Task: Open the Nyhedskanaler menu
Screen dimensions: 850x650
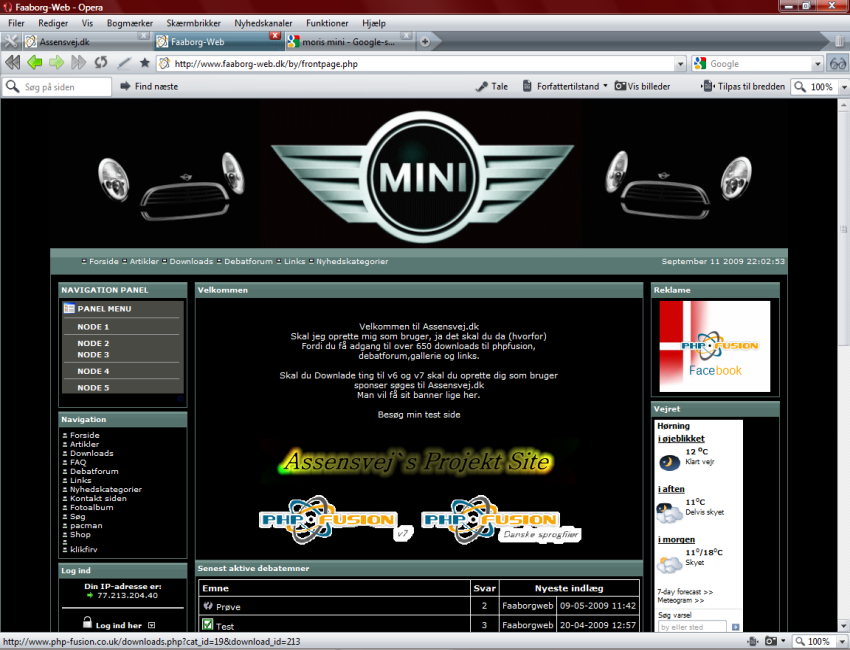Action: tap(263, 23)
